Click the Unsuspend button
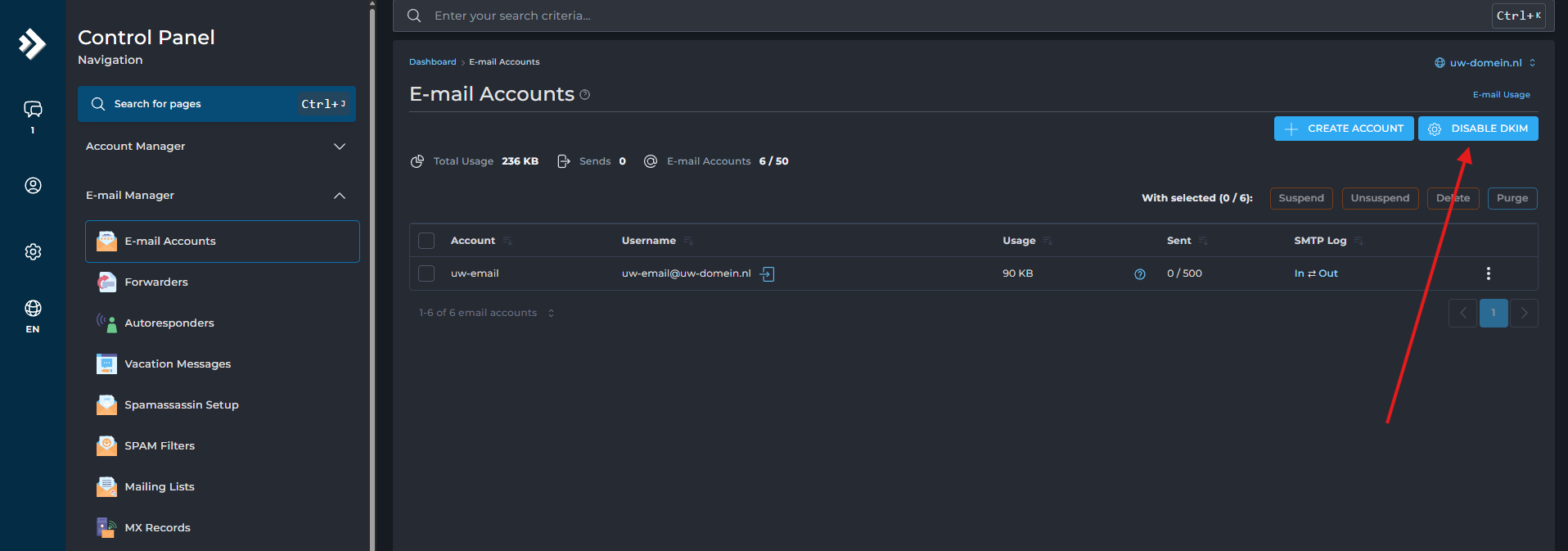 [x=1380, y=198]
